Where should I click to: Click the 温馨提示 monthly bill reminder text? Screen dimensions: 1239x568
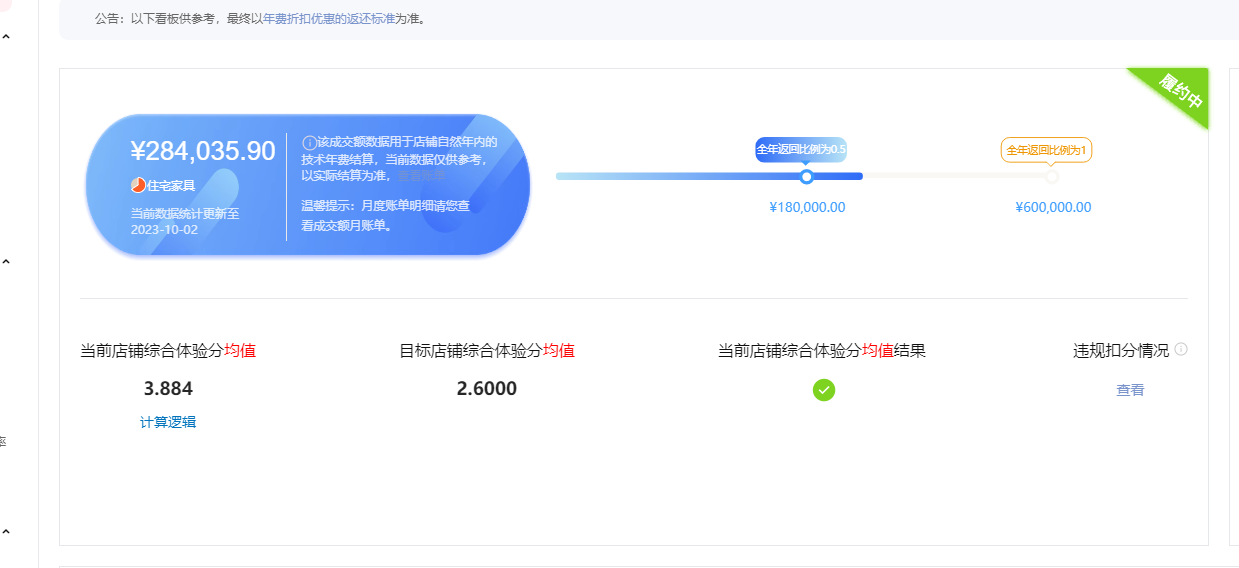click(385, 215)
